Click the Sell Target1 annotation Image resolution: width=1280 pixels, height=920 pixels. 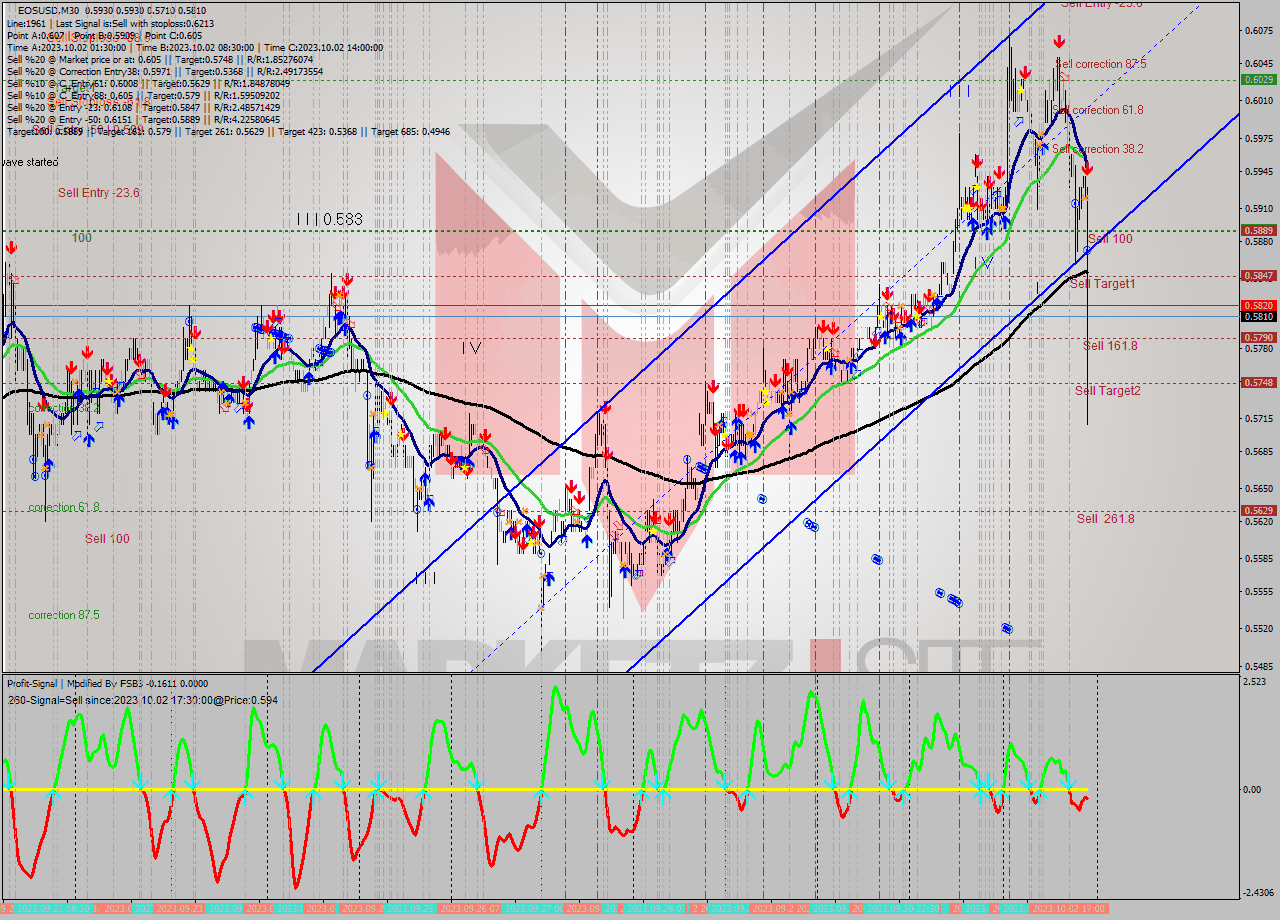(x=1105, y=284)
